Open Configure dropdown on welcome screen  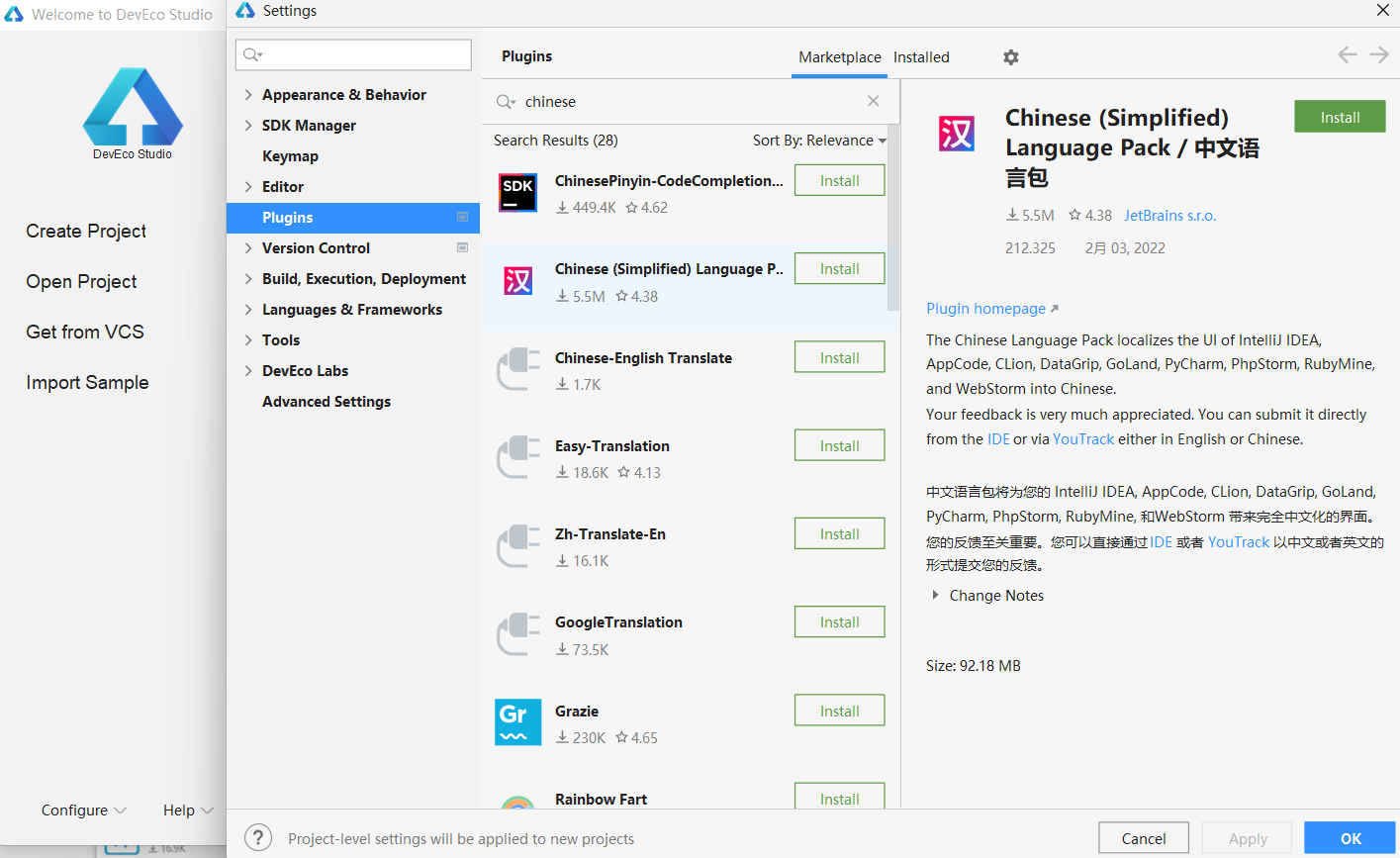84,810
